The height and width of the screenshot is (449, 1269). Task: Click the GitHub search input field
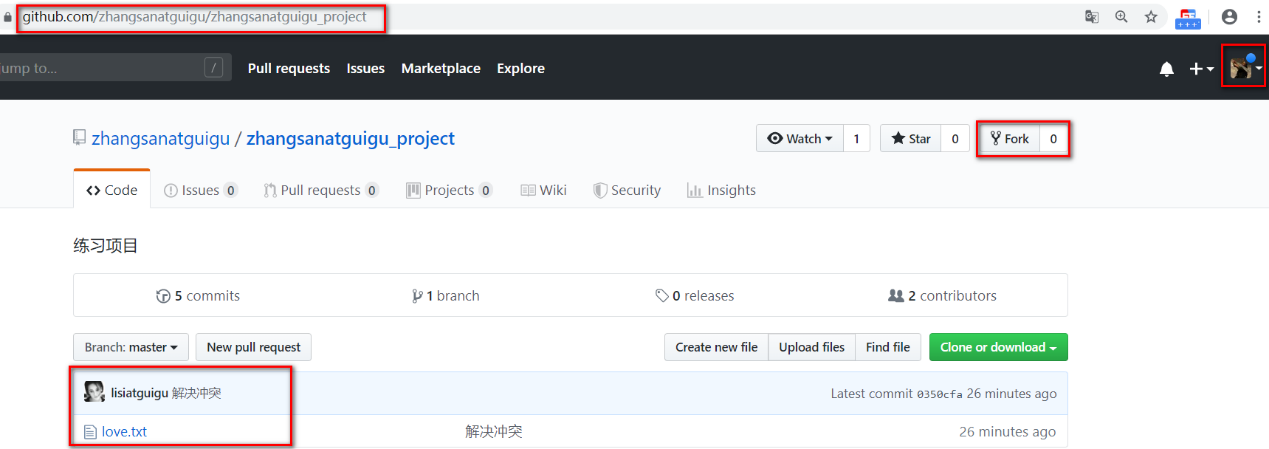tap(100, 68)
